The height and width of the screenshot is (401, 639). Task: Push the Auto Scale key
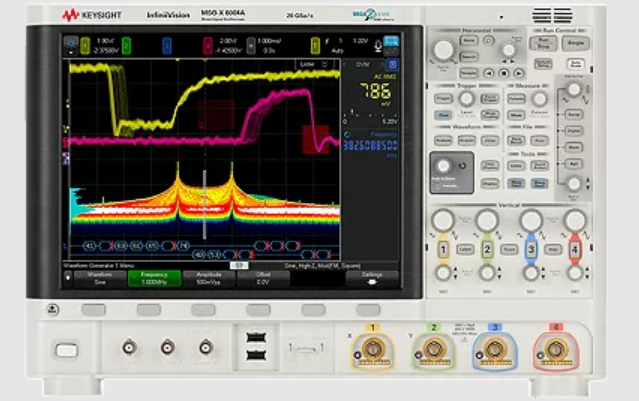[575, 64]
